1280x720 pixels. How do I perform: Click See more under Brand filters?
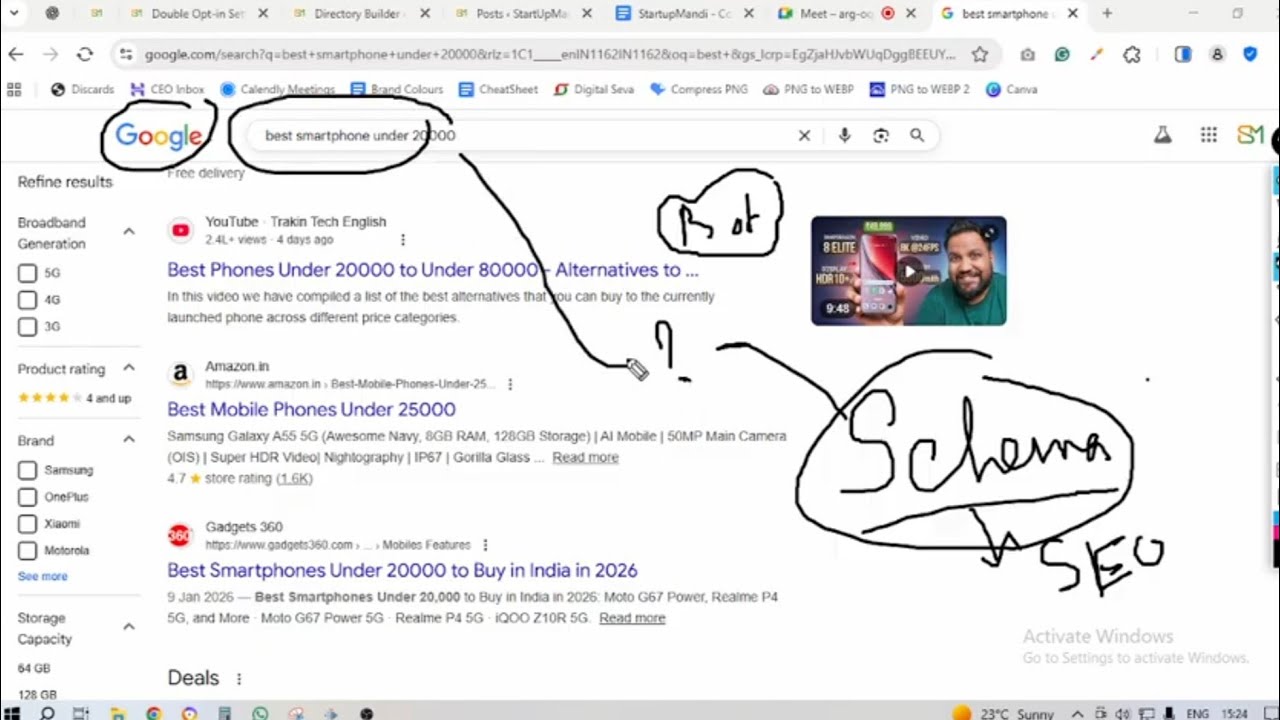tap(42, 576)
